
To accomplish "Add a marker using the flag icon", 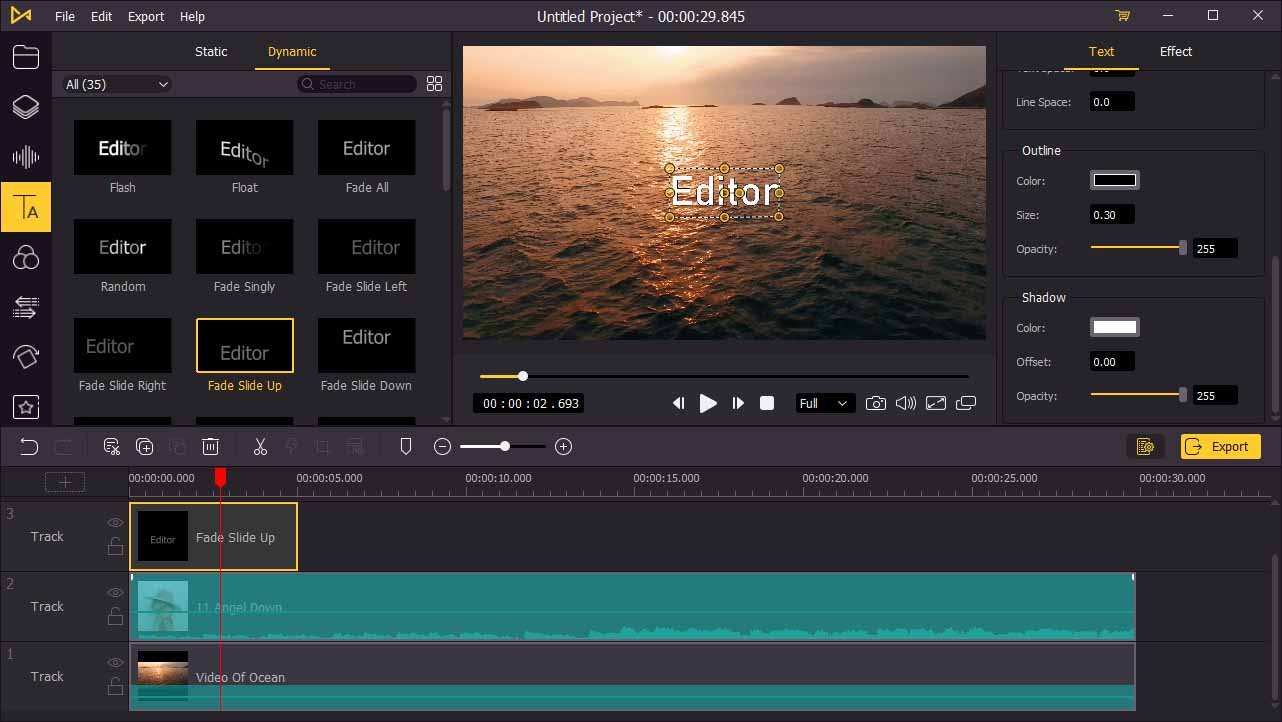I will tap(406, 446).
